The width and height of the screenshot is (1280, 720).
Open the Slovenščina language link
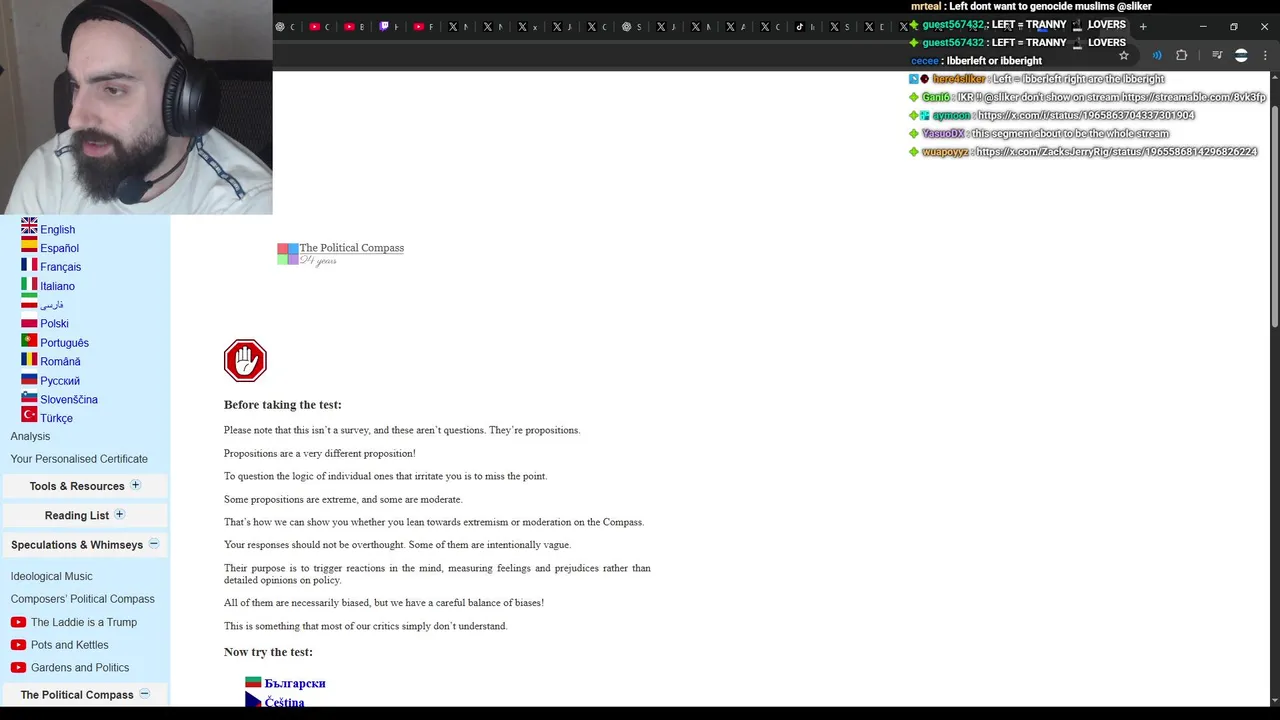(69, 400)
